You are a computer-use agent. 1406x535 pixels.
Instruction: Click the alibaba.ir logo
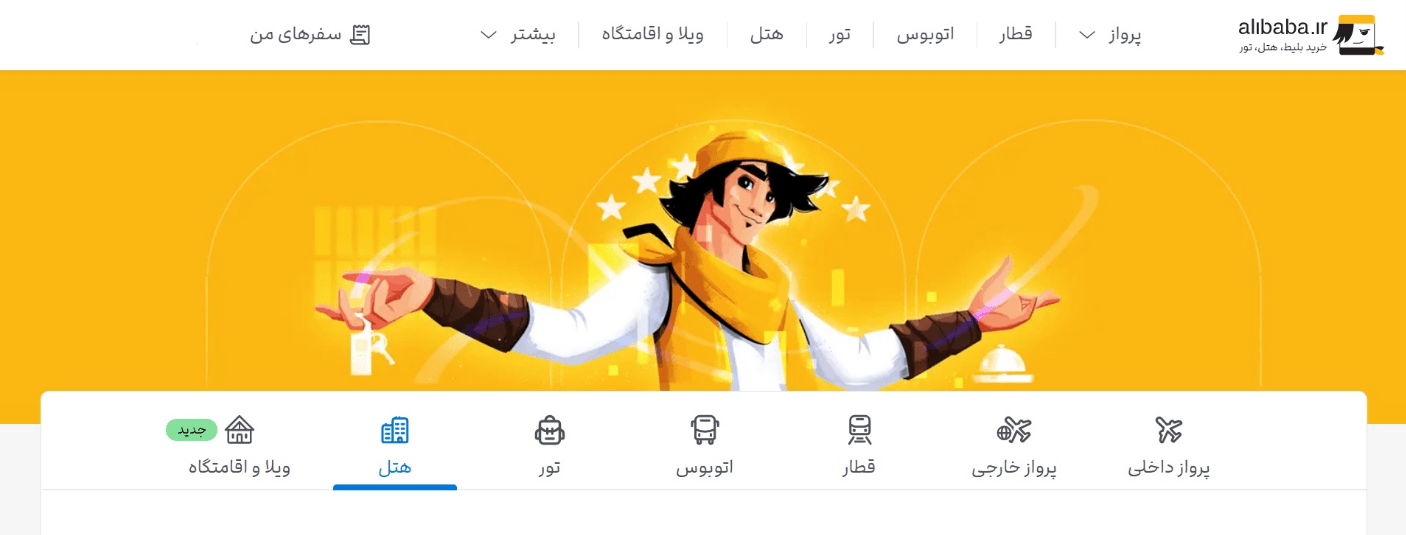pyautogui.click(x=1311, y=35)
